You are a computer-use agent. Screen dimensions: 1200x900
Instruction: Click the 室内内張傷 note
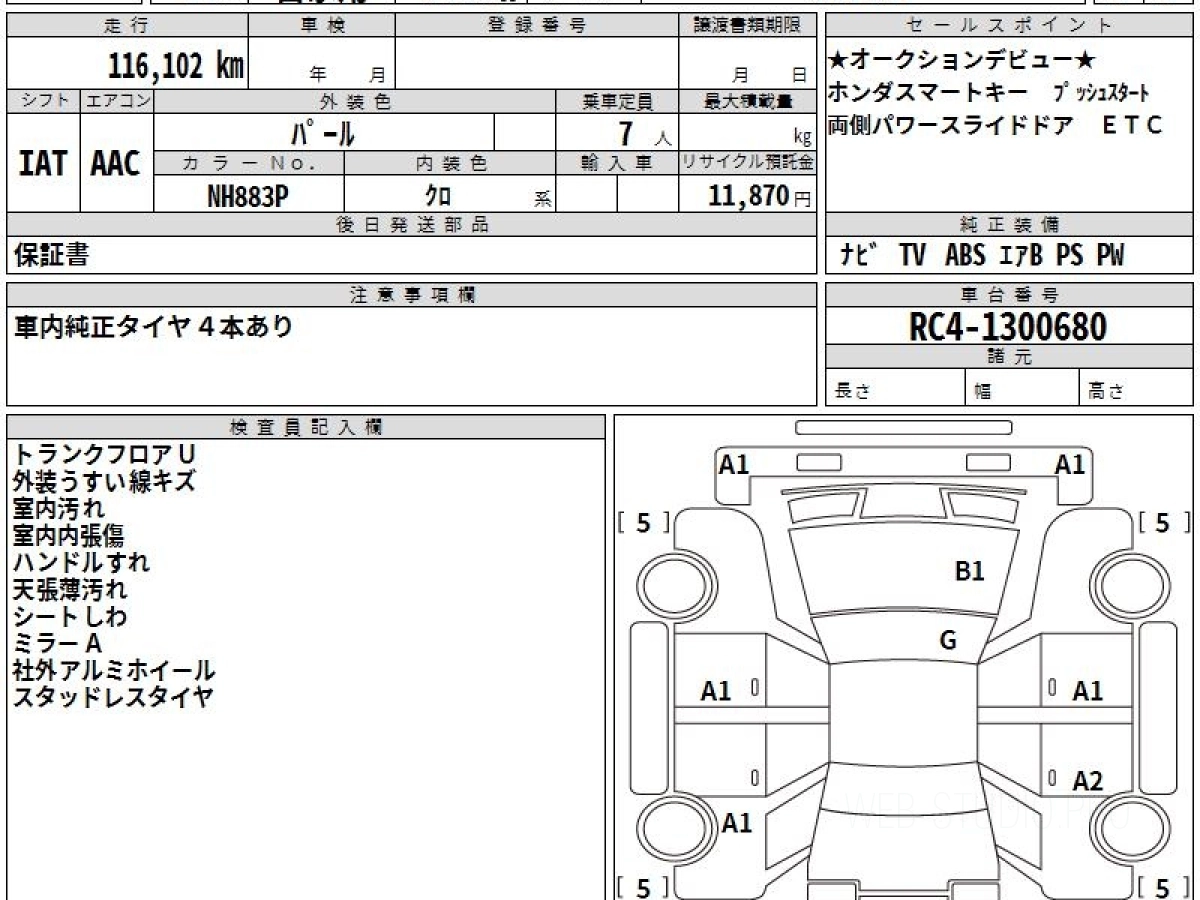click(x=68, y=536)
